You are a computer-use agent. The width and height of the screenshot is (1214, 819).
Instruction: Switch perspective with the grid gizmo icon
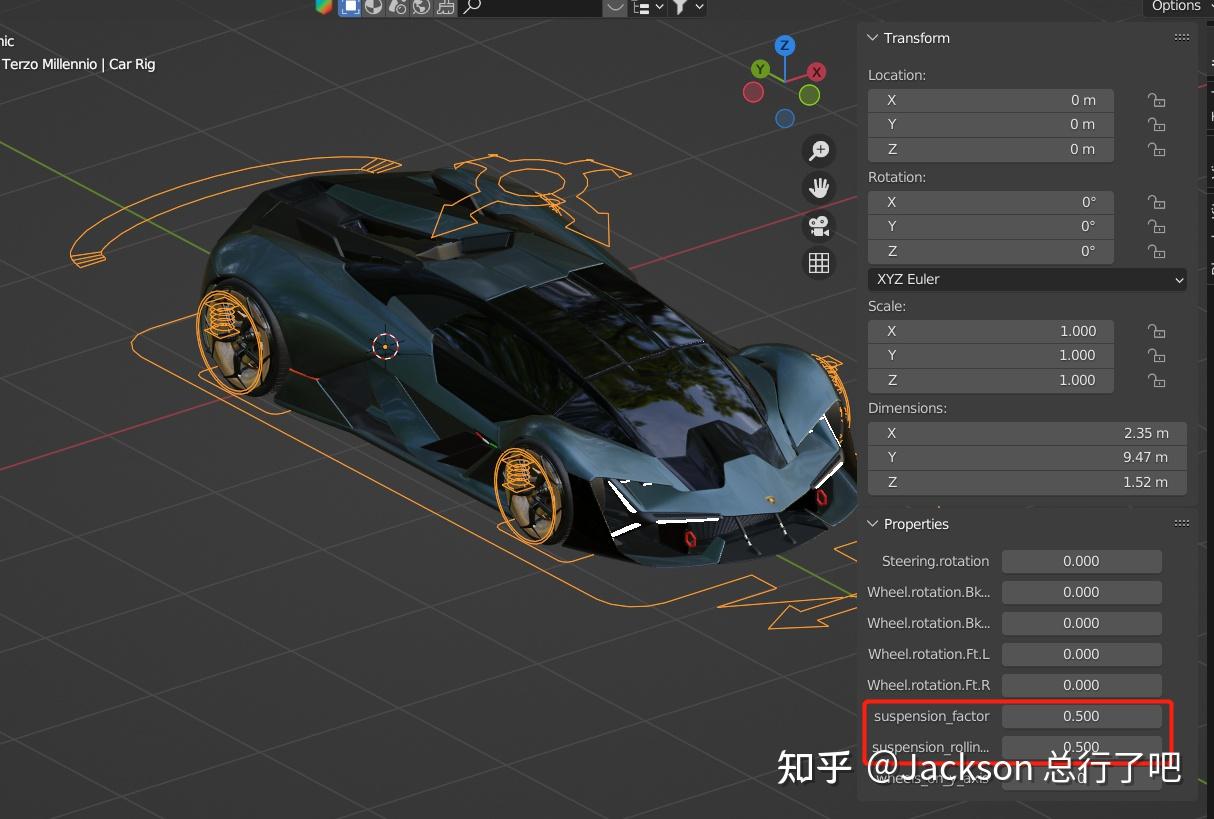click(x=818, y=262)
